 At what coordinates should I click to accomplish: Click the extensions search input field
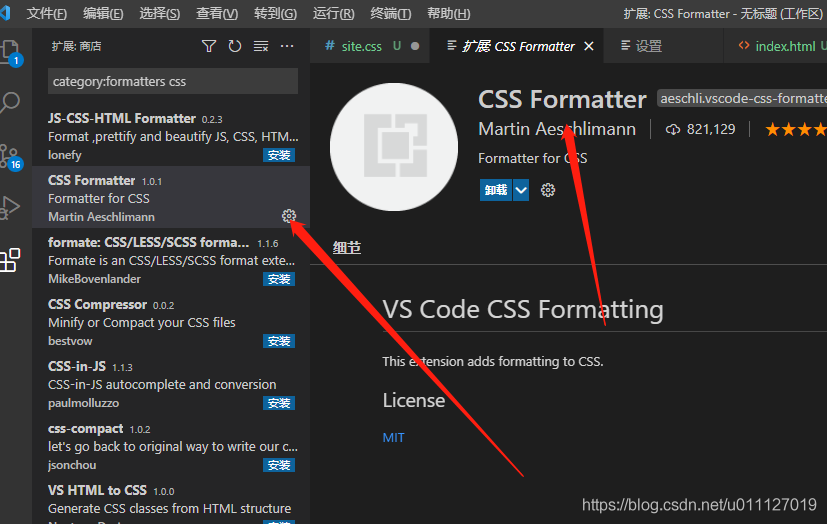click(x=173, y=81)
